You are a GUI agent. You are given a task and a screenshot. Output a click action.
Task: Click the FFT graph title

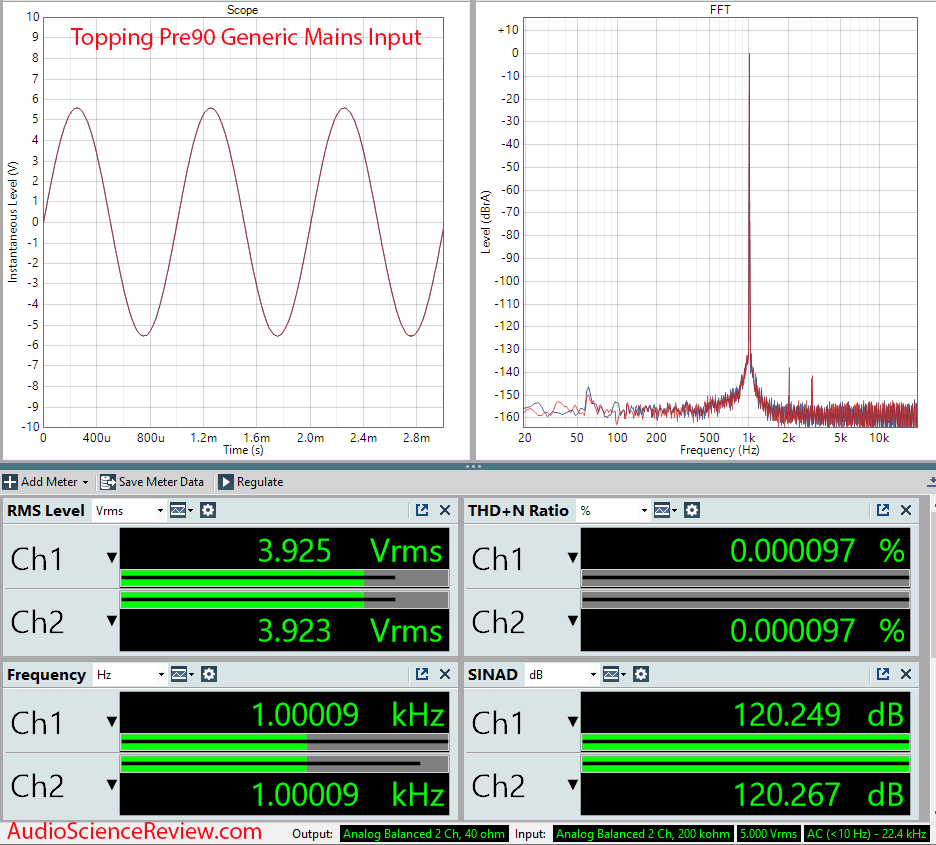pos(720,10)
